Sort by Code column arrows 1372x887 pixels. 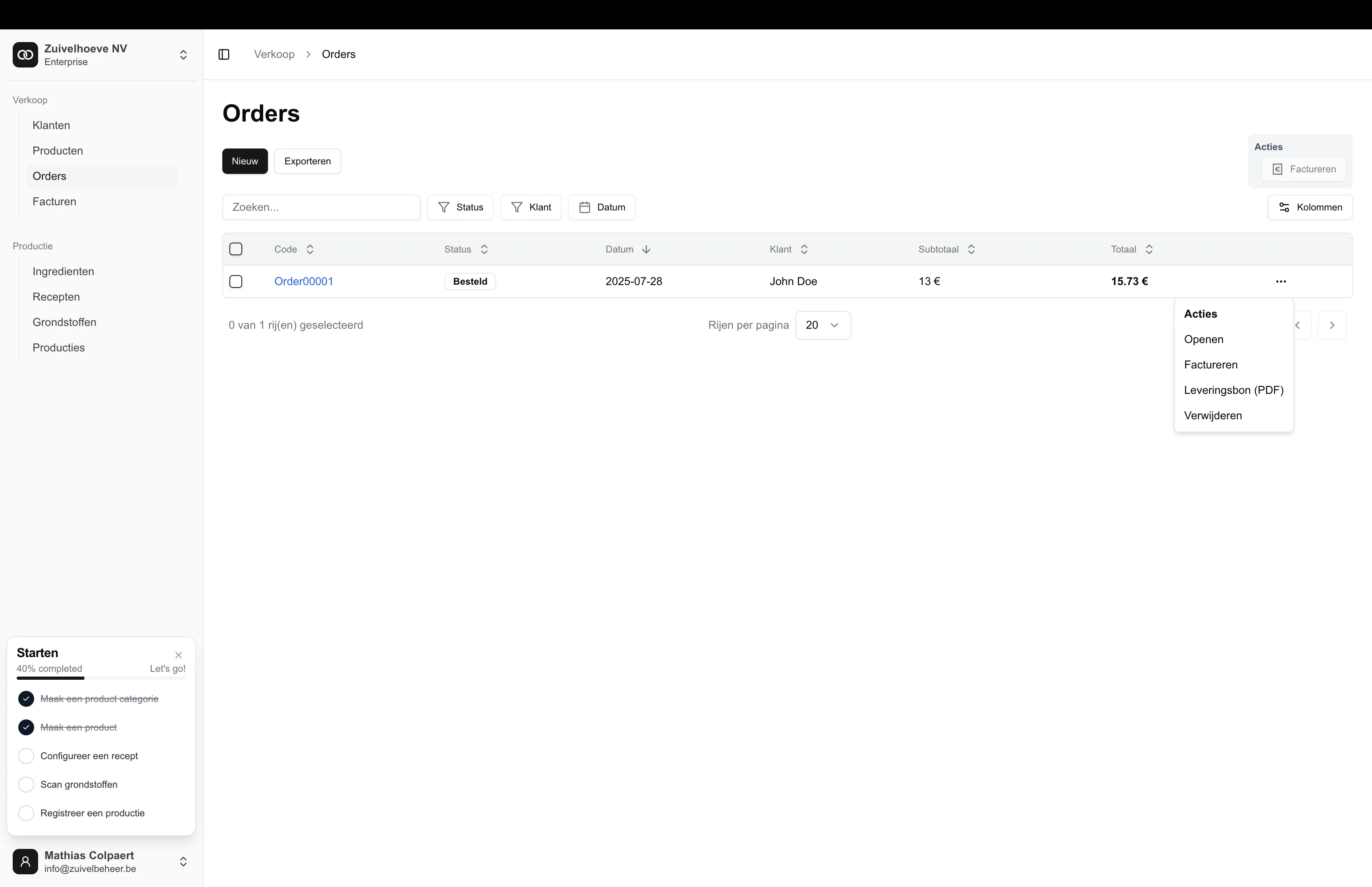point(310,249)
